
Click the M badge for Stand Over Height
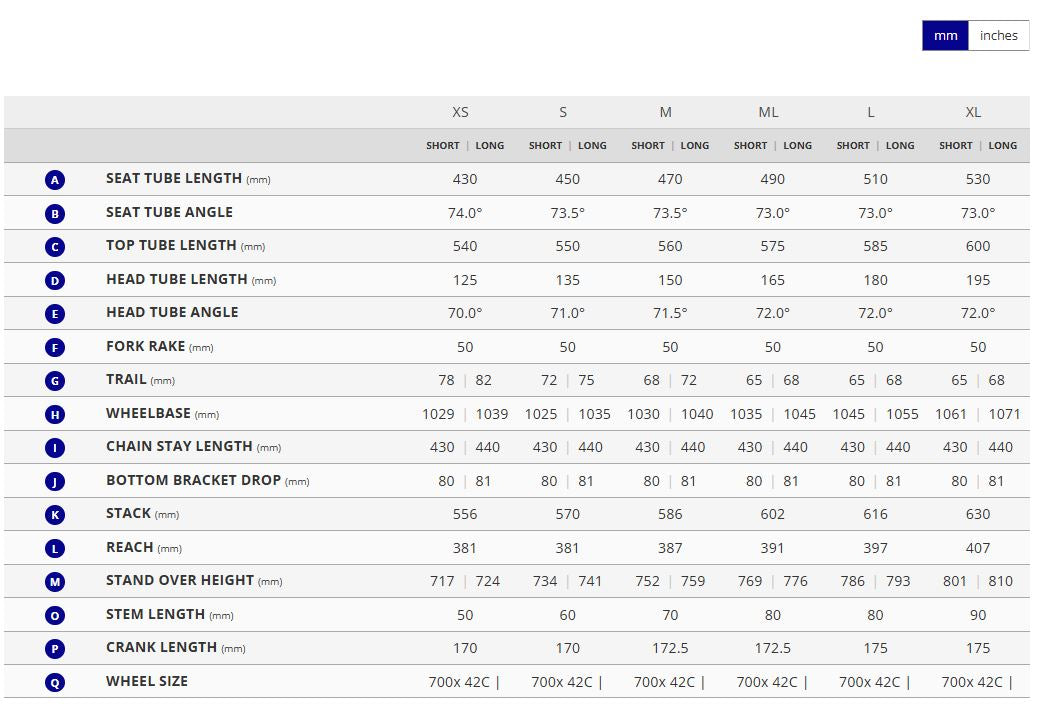55,582
